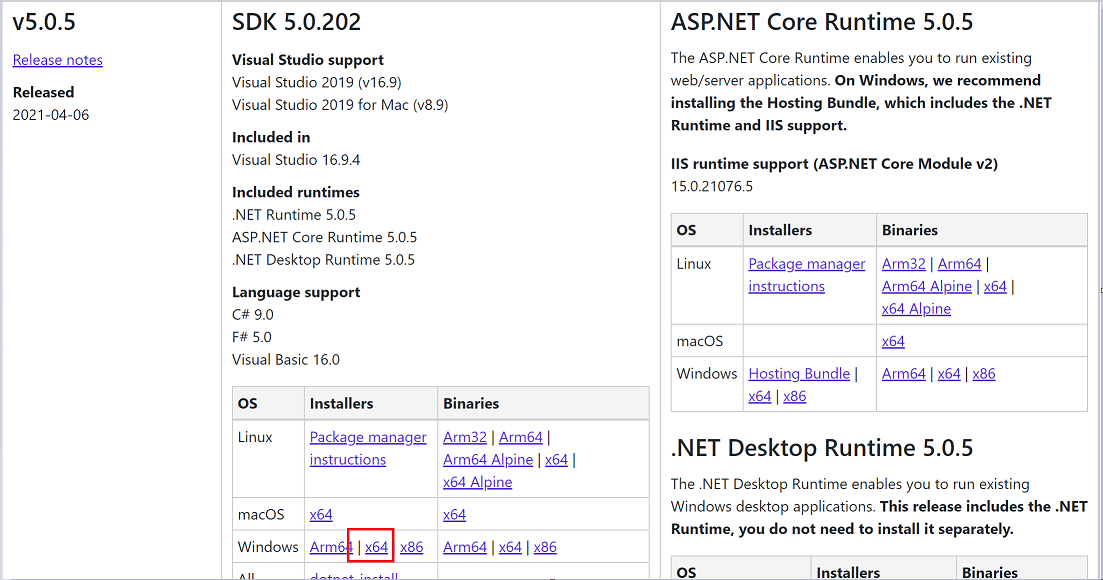Click the F# 5.0 language entry

(252, 337)
